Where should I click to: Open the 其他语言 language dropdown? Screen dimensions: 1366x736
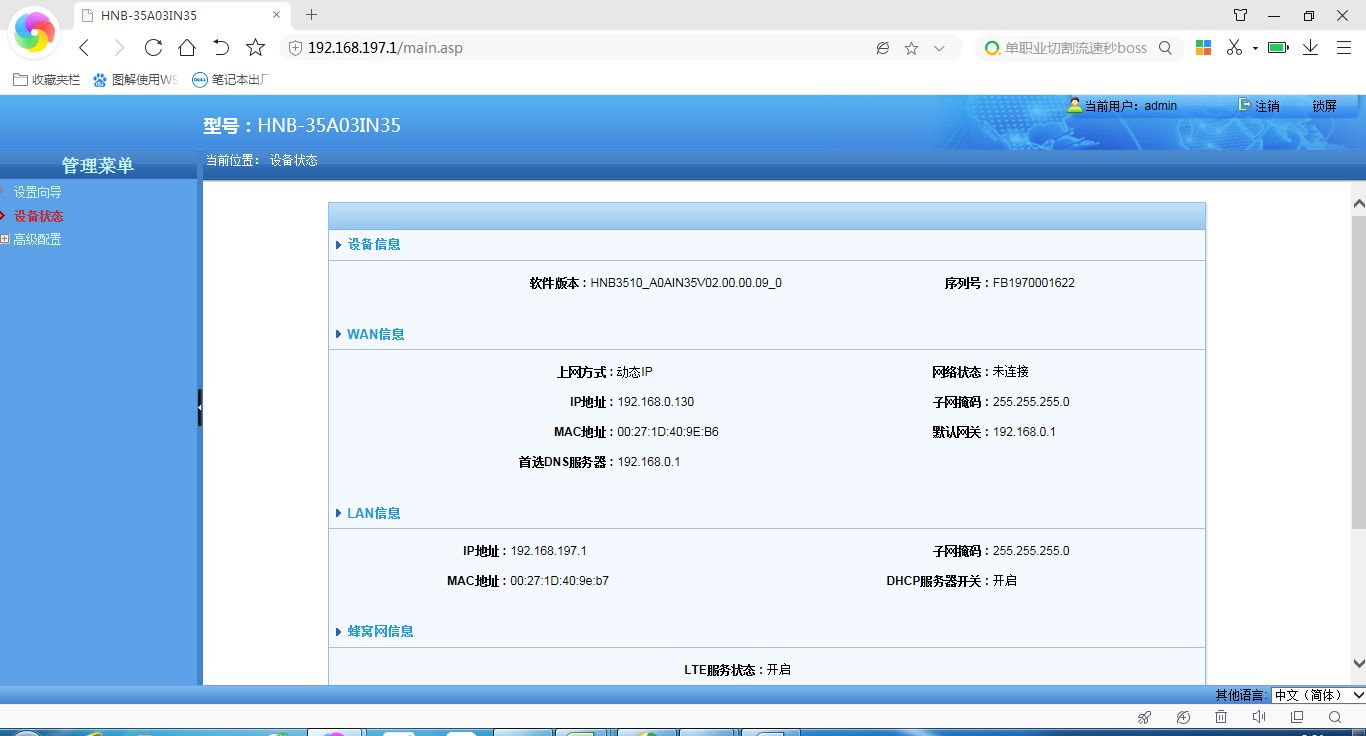tap(1318, 695)
